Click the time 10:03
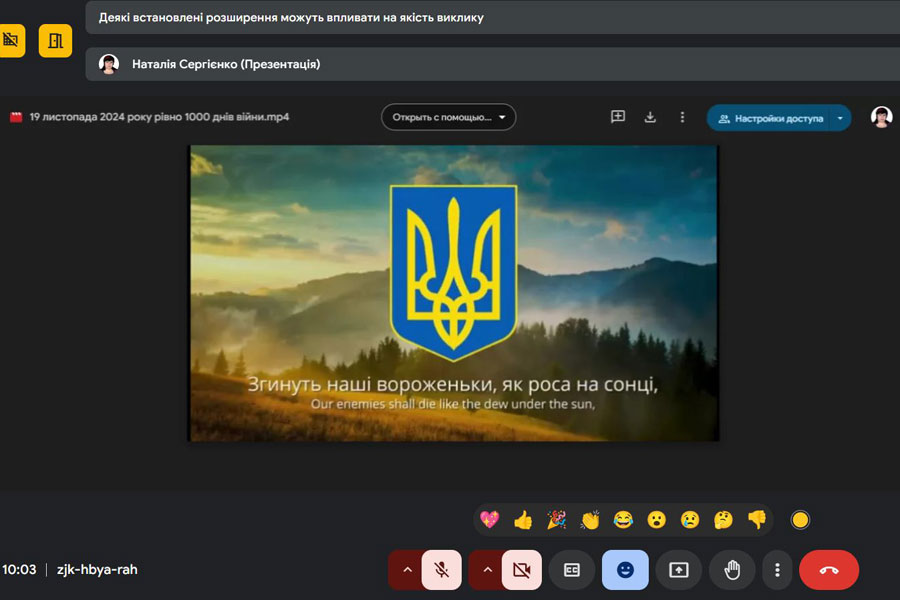Viewport: 900px width, 600px height. click(19, 570)
